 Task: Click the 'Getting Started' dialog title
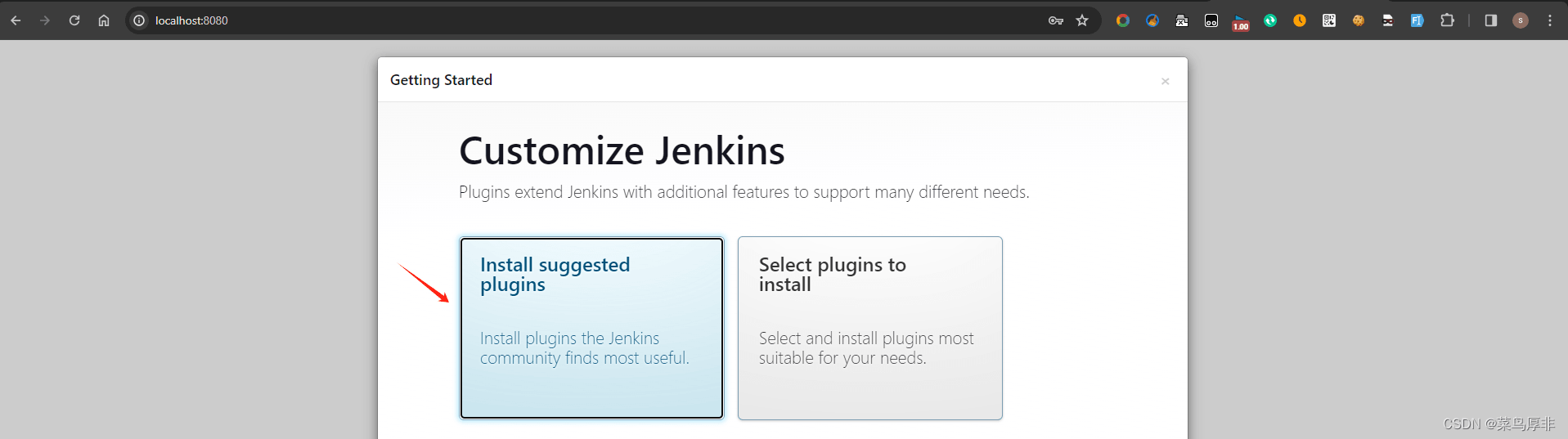click(x=441, y=80)
